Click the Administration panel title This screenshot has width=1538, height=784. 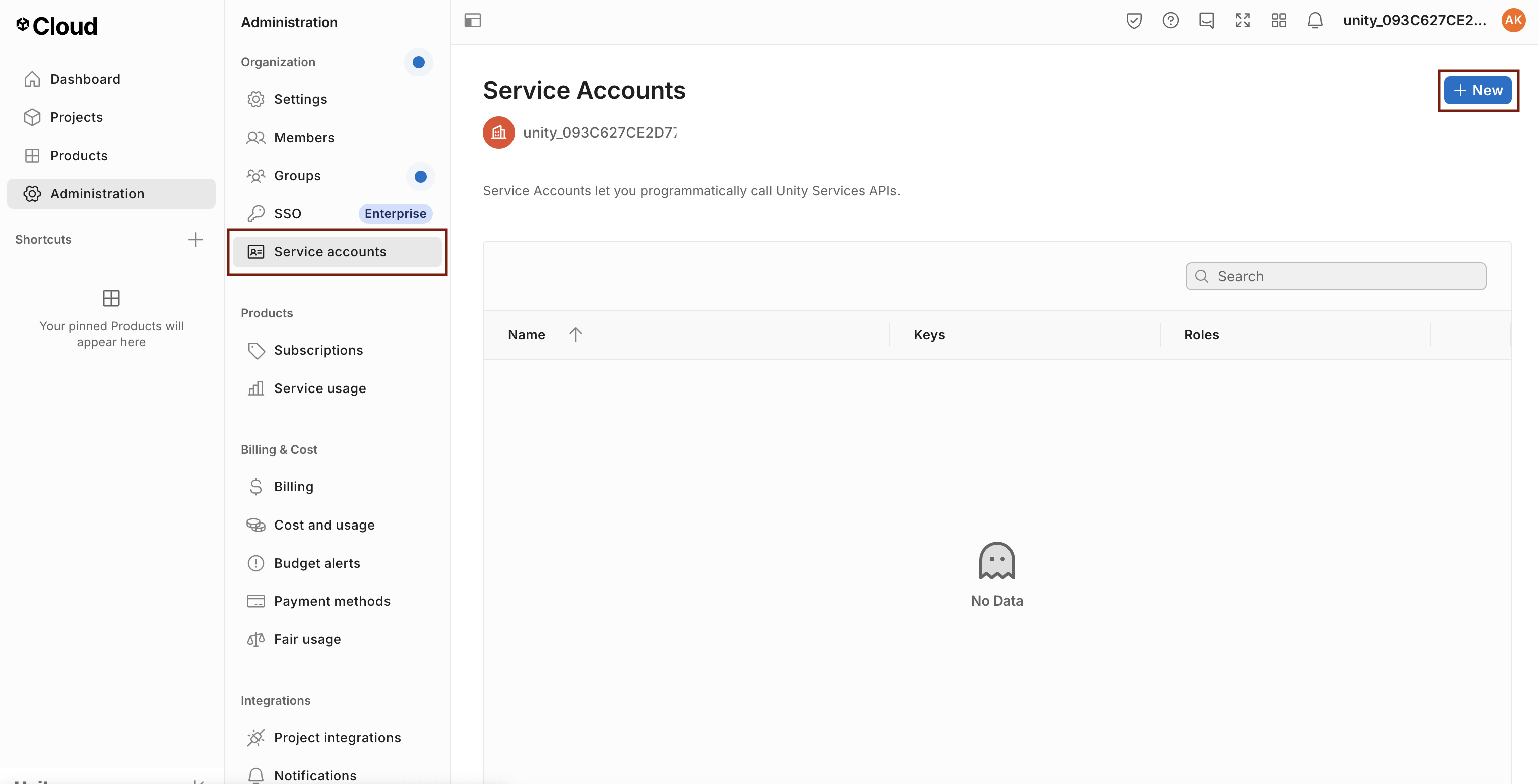pyautogui.click(x=290, y=22)
